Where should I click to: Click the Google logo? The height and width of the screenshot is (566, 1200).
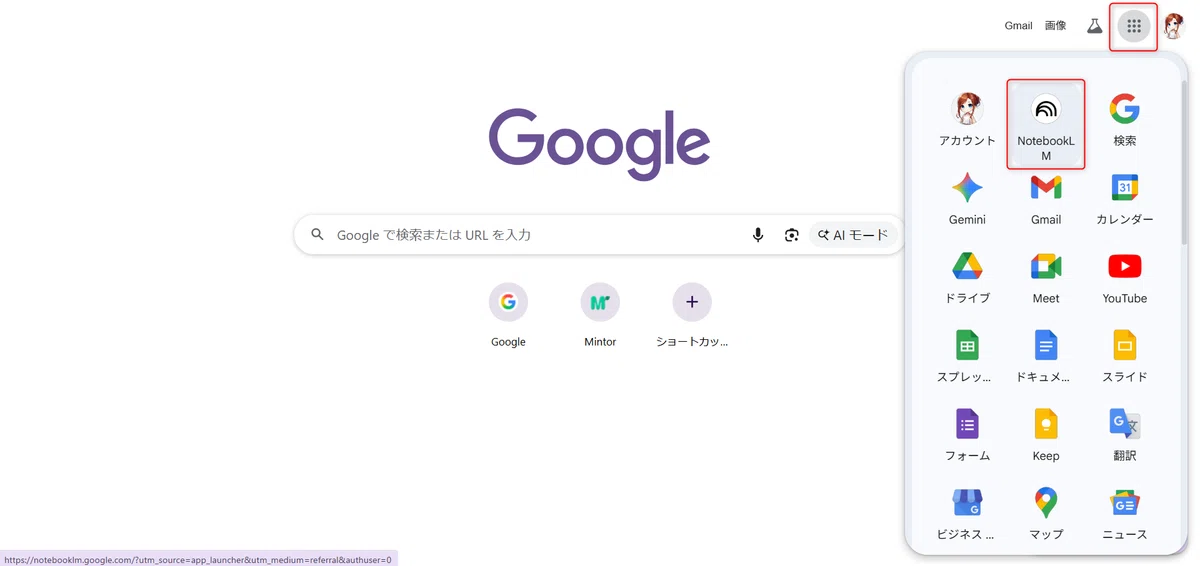pos(600,143)
